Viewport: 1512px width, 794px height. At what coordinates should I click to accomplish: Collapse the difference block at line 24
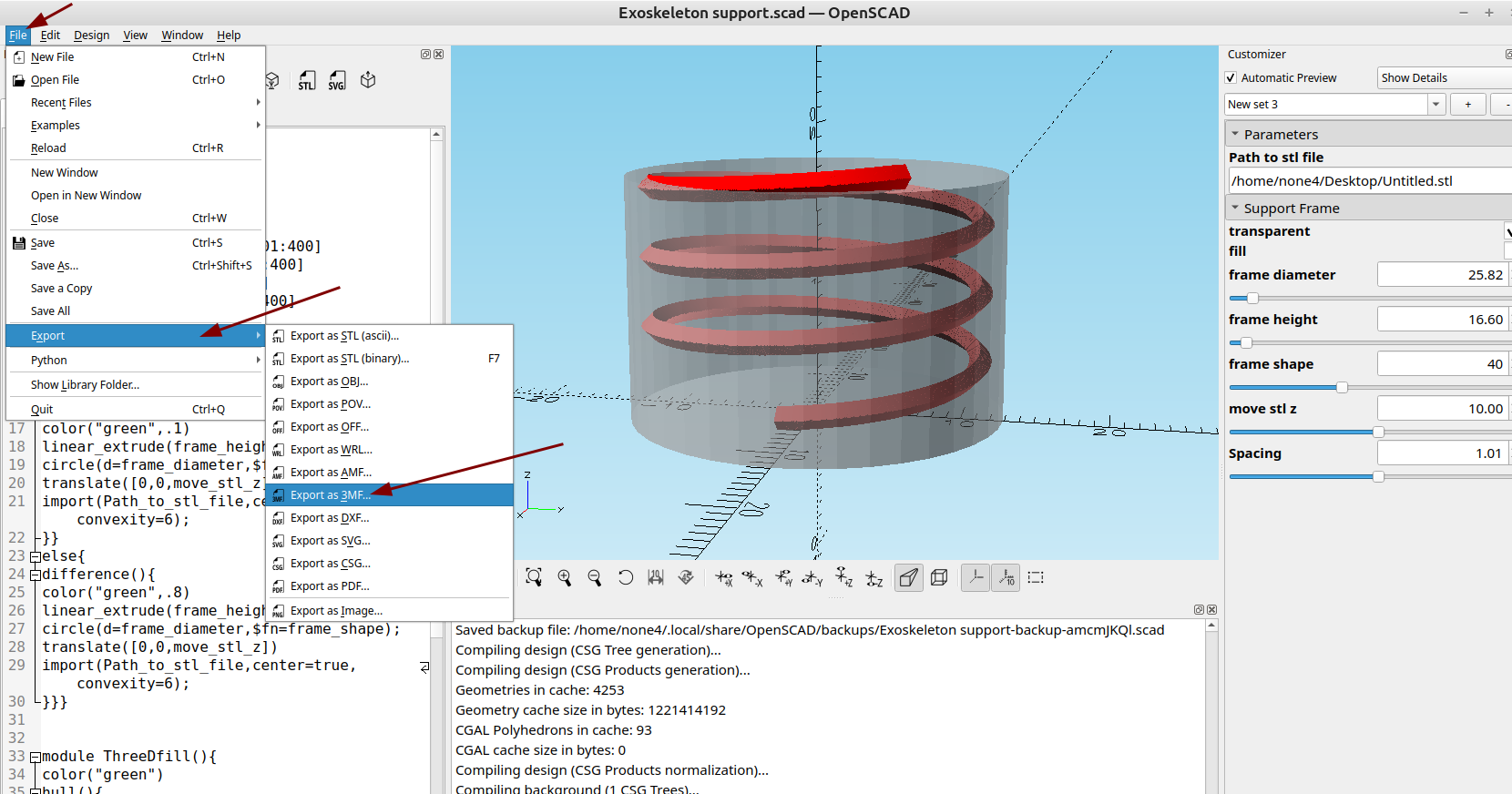coord(36,575)
